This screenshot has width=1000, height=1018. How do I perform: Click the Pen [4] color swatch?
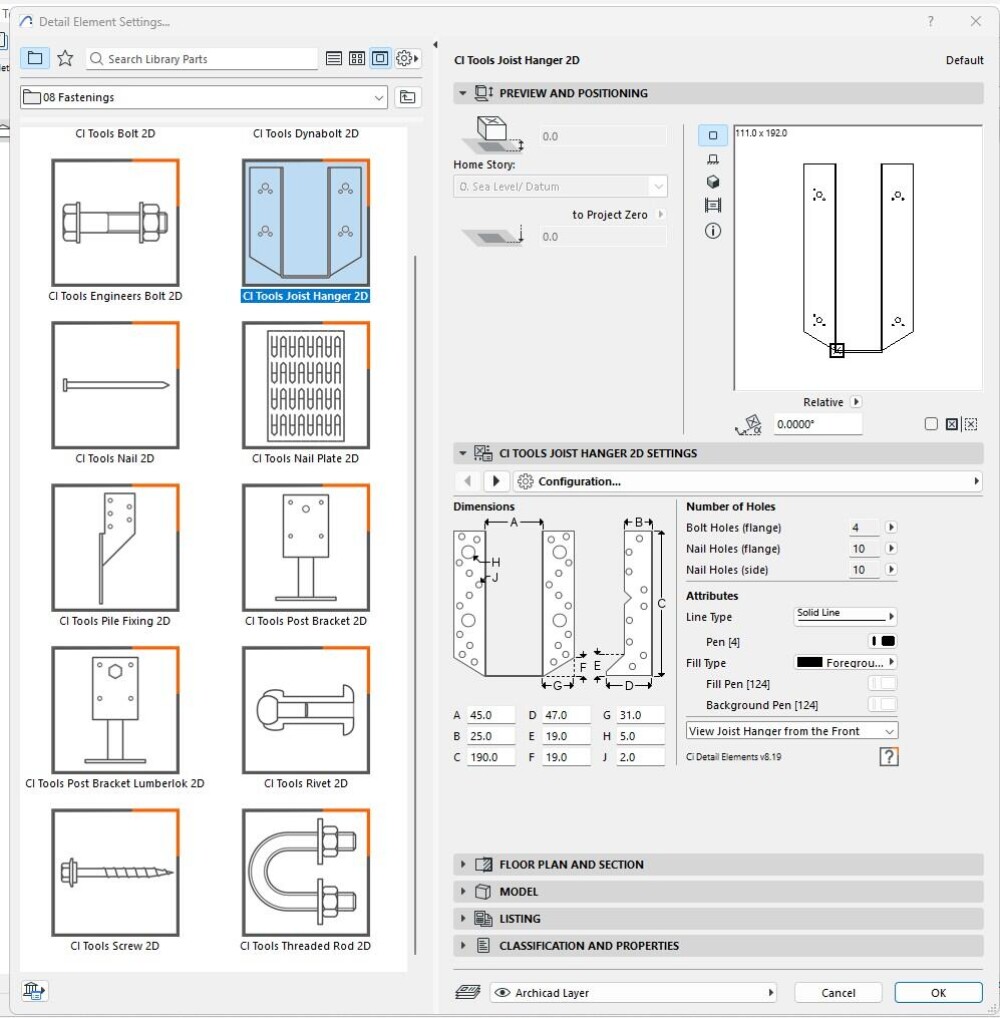click(882, 641)
